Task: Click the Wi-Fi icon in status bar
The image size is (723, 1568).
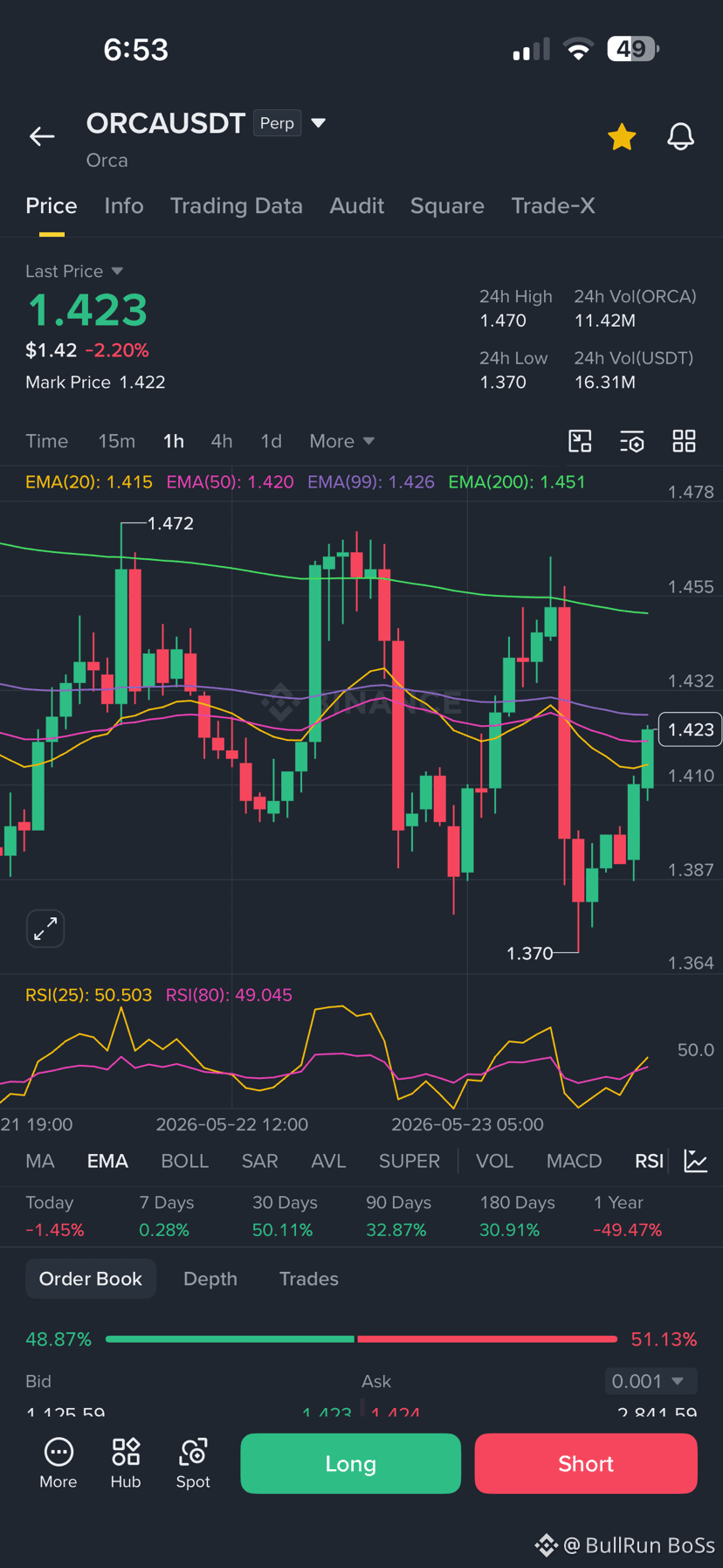Action: [x=578, y=50]
